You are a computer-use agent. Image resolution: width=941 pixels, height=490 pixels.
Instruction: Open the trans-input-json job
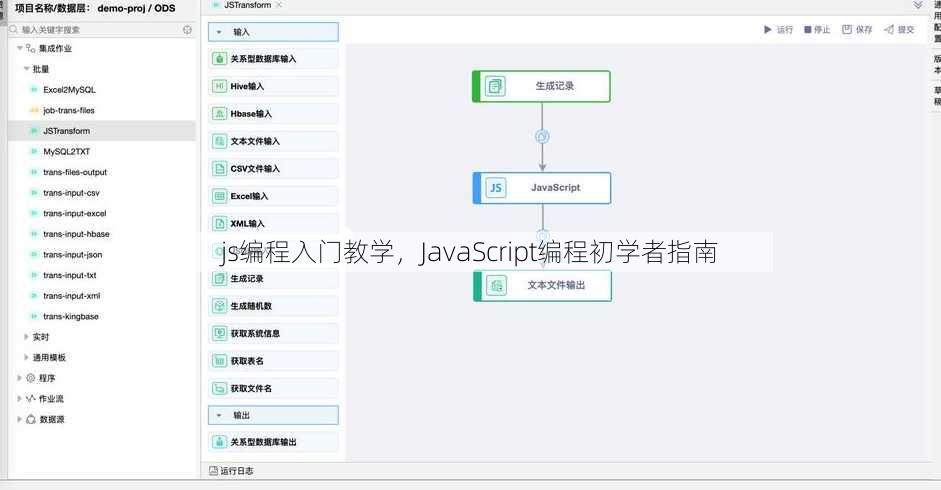click(x=73, y=255)
